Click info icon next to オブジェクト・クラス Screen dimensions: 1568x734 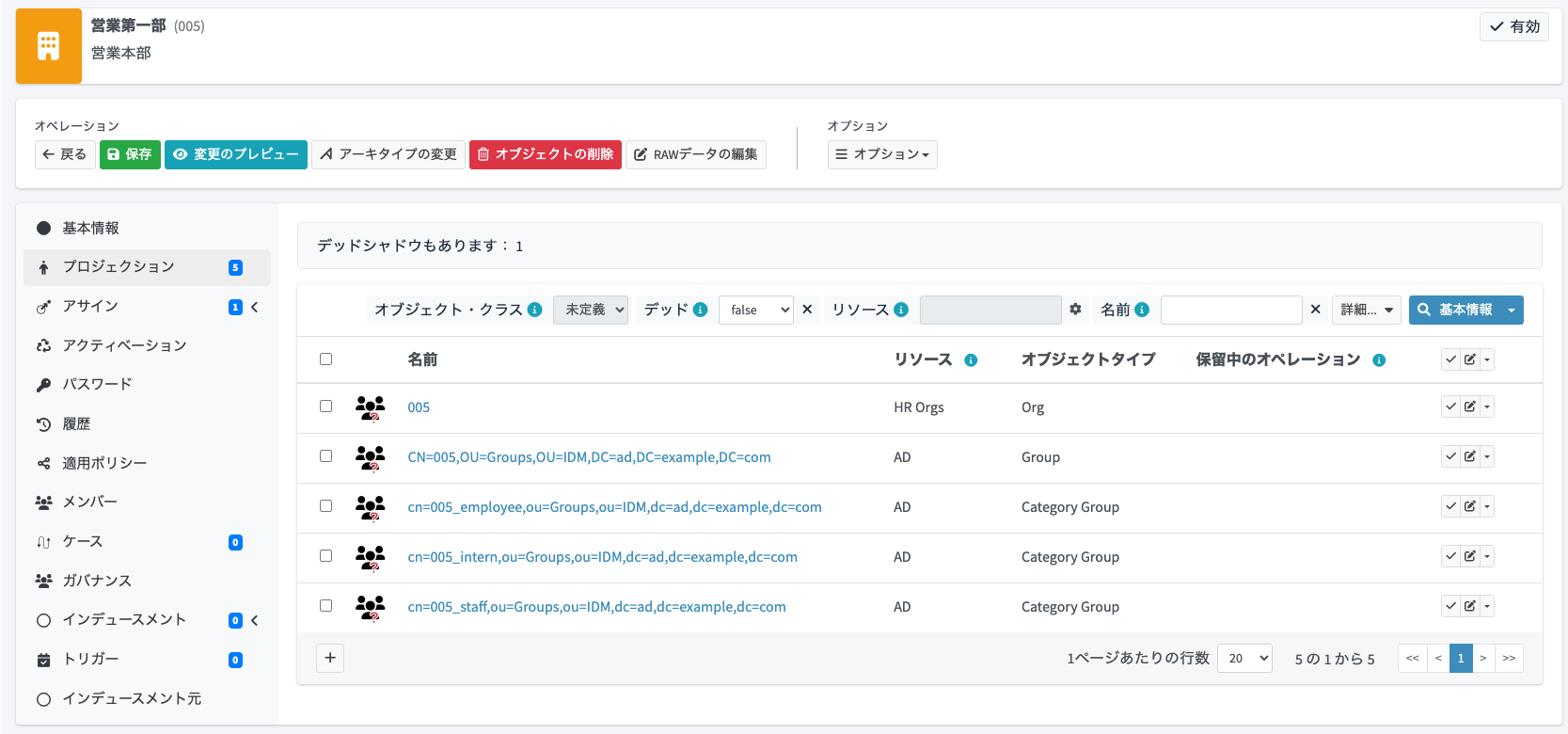point(534,310)
